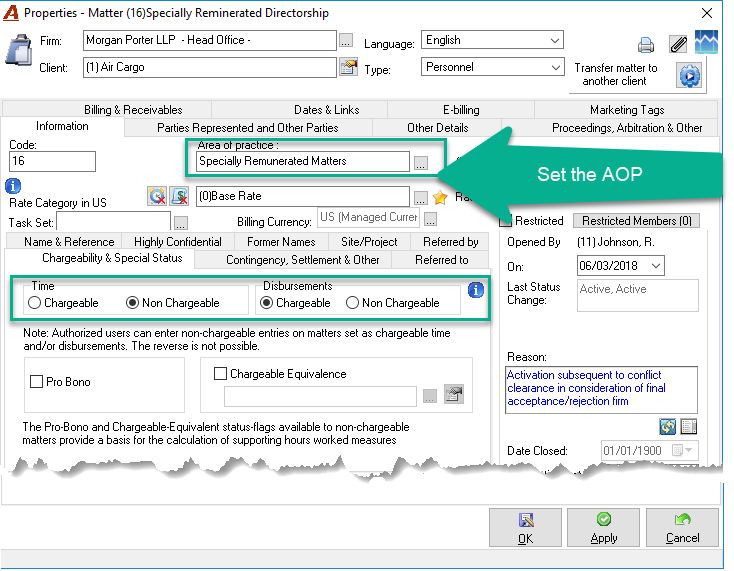Open the Opened On date dropdown
This screenshot has width=734, height=571.
(x=656, y=266)
